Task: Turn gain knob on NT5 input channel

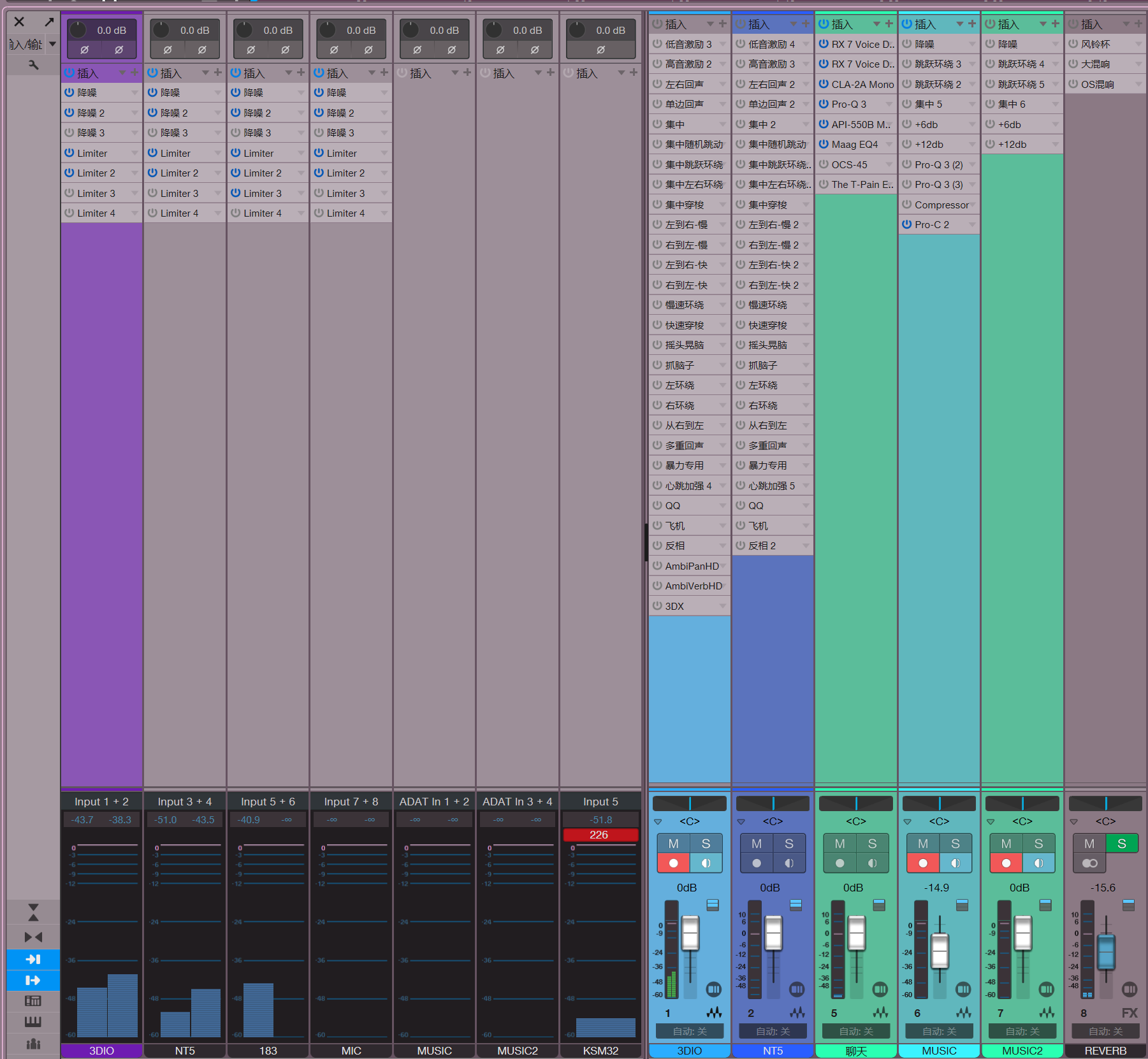Action: [161, 29]
